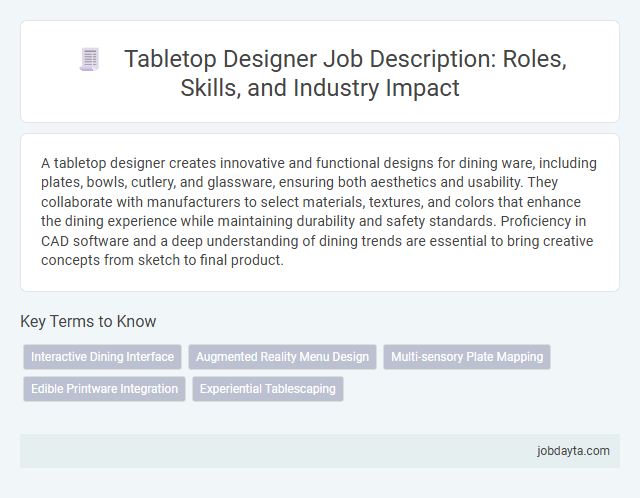Viewport: 640px width, 498px height.
Task: Open the Augmented Reality Menu Design tag
Action: click(x=282, y=357)
